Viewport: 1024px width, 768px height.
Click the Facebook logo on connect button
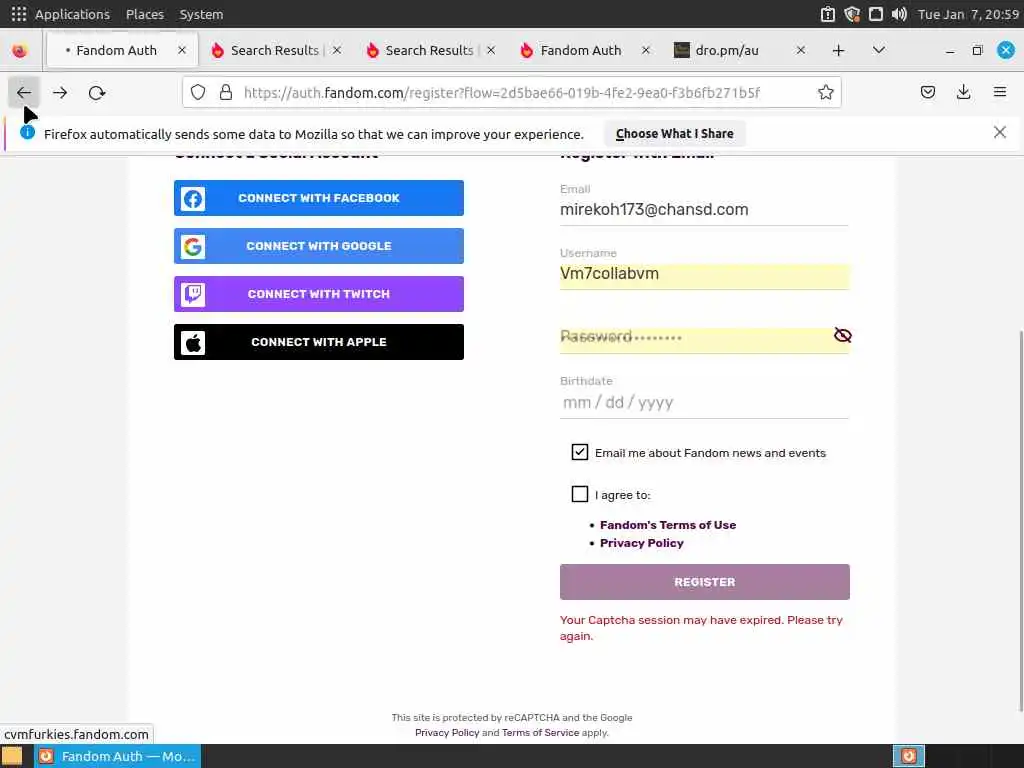pyautogui.click(x=193, y=199)
